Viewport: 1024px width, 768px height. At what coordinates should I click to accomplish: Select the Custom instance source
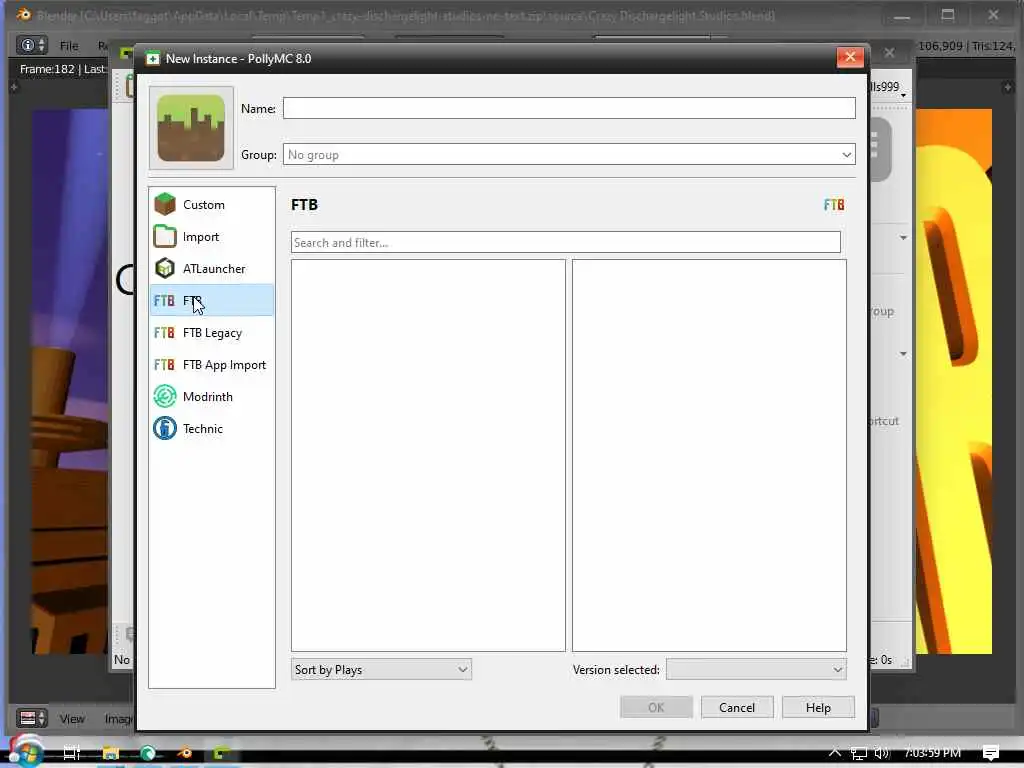[212, 204]
